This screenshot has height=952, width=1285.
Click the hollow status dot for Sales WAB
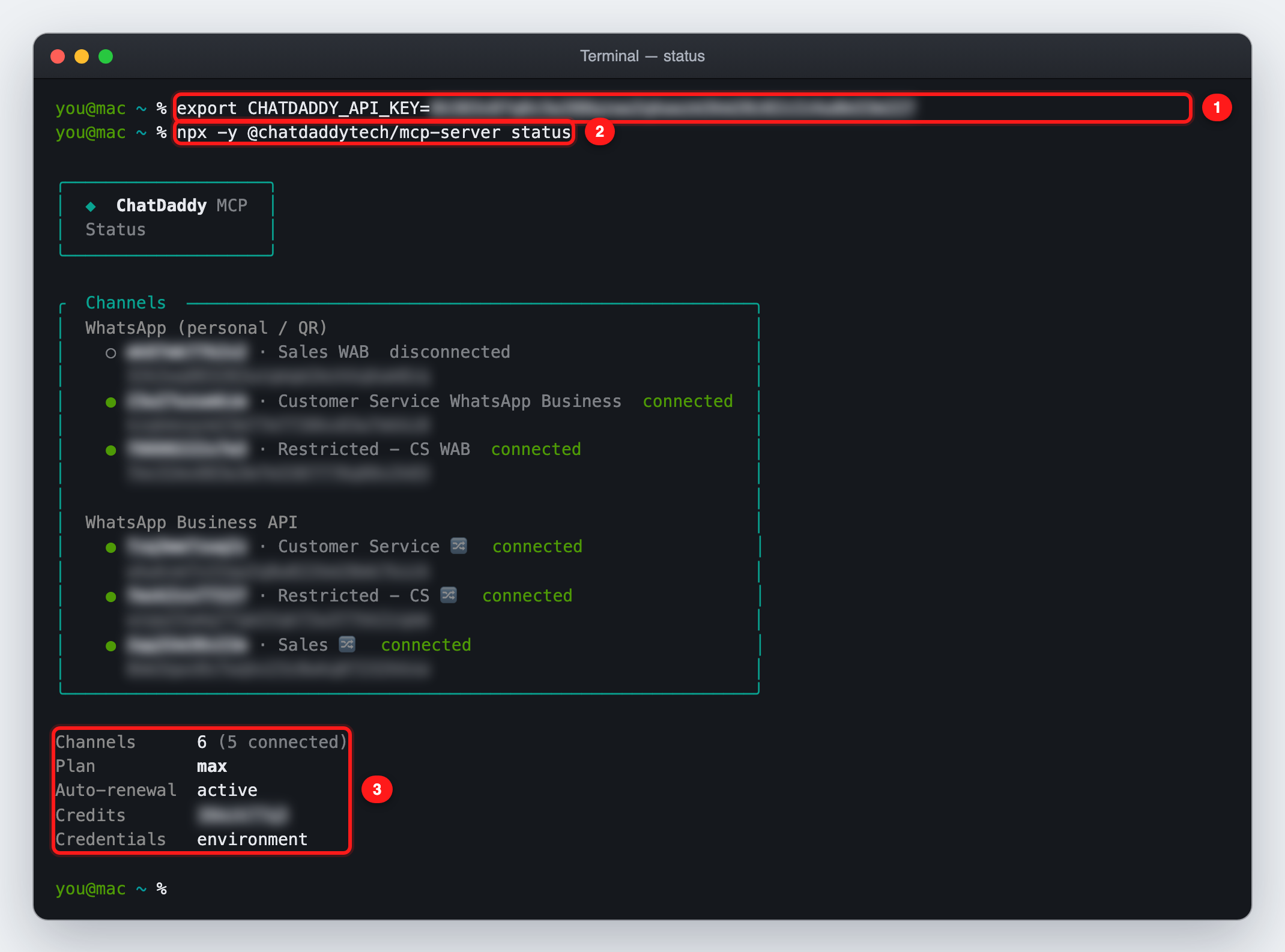(110, 353)
